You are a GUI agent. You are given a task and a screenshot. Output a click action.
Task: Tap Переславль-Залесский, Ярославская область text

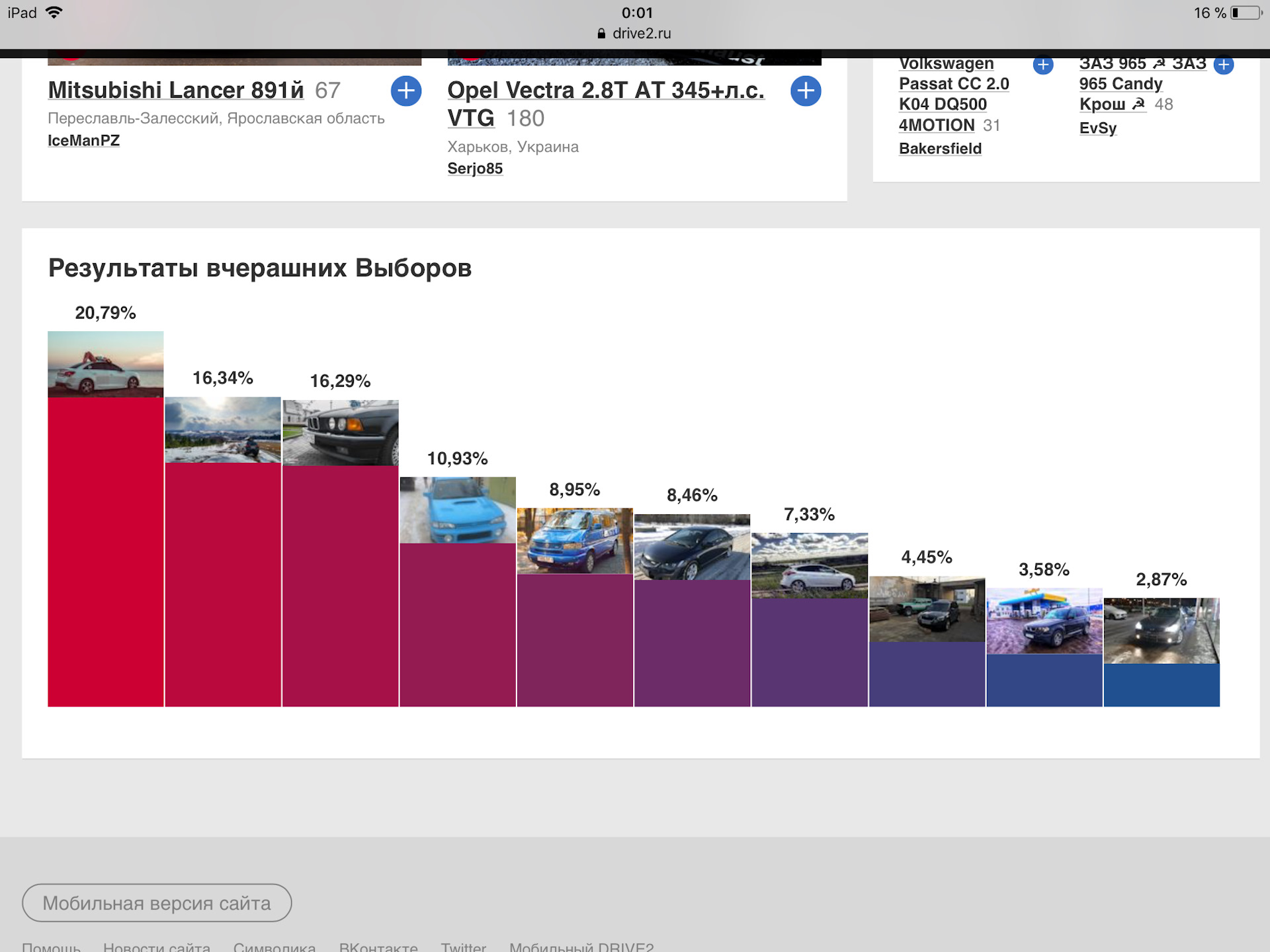[x=216, y=118]
